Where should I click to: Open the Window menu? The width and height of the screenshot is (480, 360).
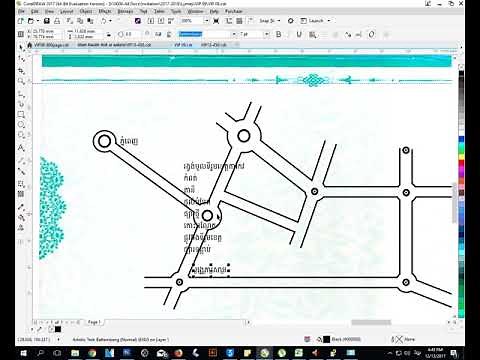195,11
